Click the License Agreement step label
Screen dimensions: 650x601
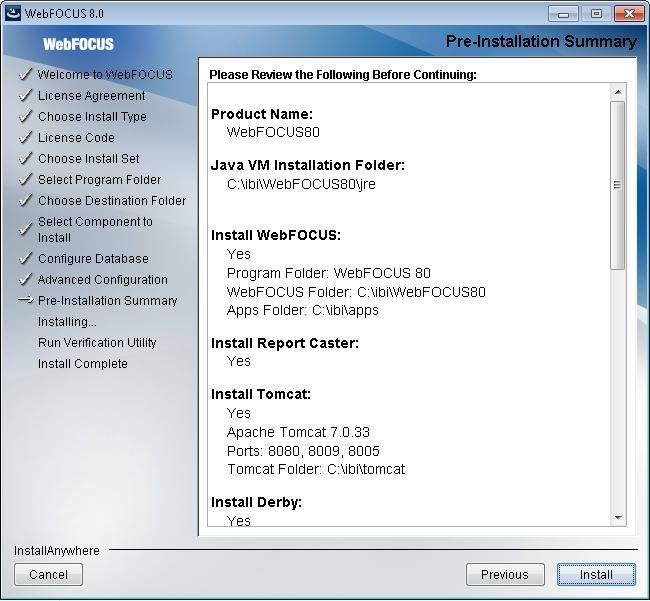(x=92, y=95)
